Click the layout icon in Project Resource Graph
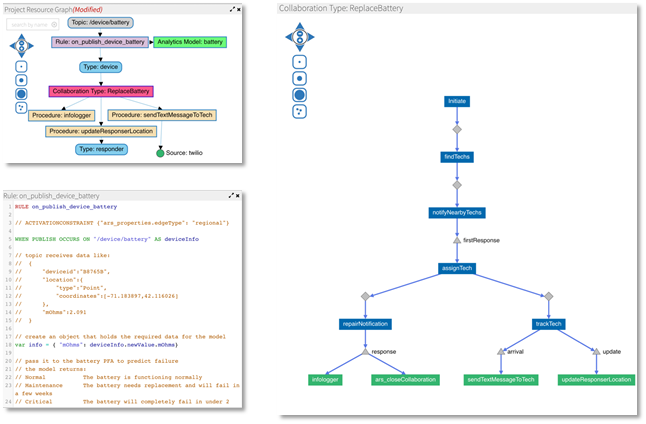 pos(21,109)
